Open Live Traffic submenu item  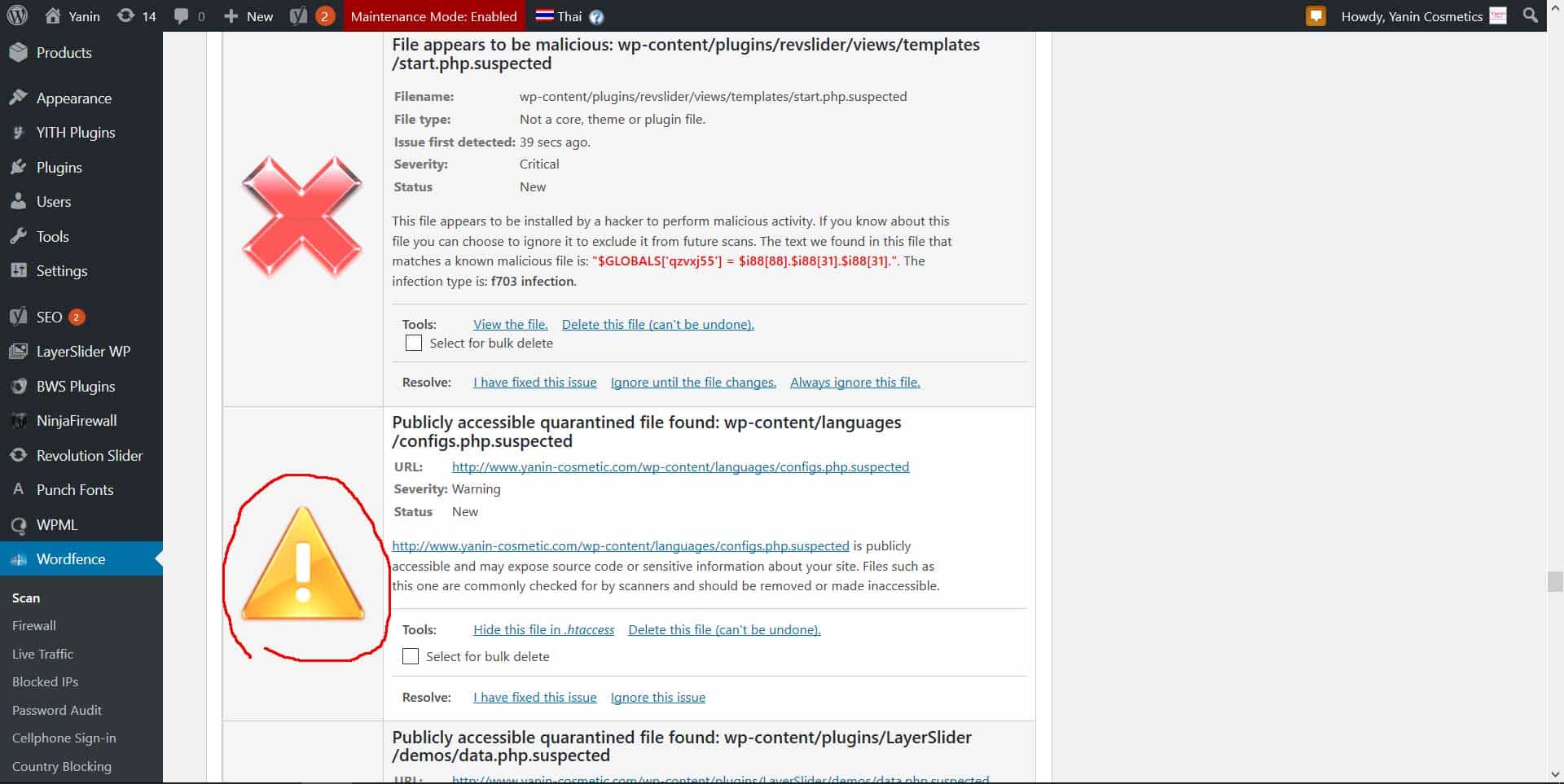pyautogui.click(x=42, y=654)
